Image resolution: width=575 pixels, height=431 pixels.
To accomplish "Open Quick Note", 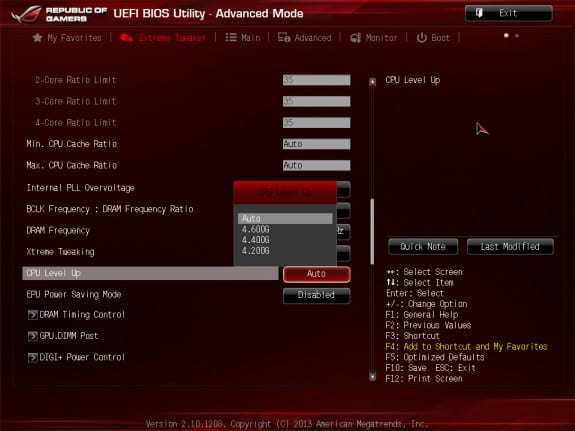I will 423,246.
